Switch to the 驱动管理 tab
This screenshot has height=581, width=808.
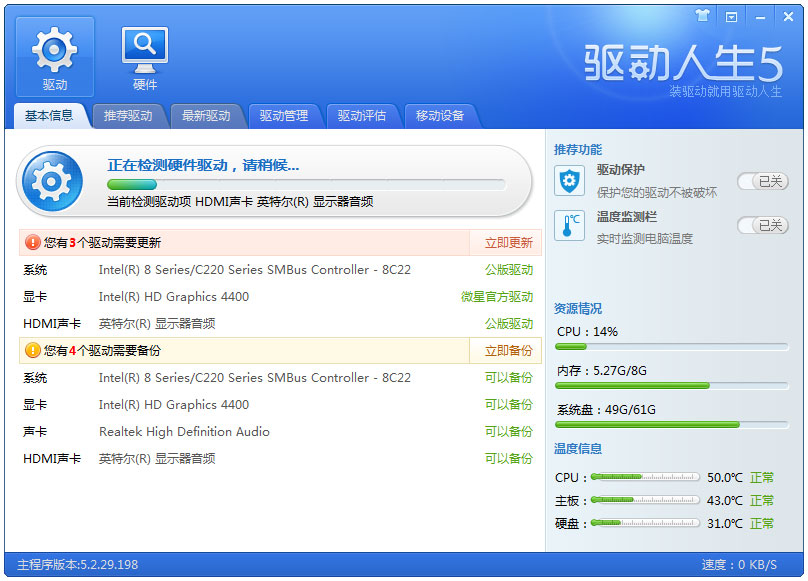coord(284,115)
